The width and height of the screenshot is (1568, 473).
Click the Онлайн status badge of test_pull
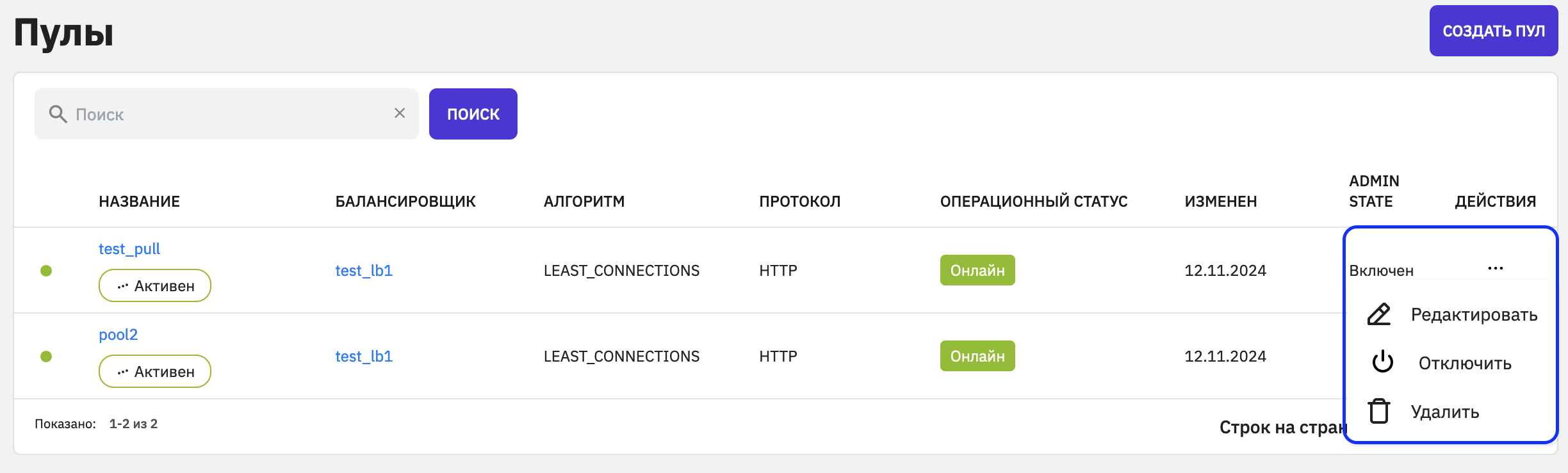pos(977,270)
